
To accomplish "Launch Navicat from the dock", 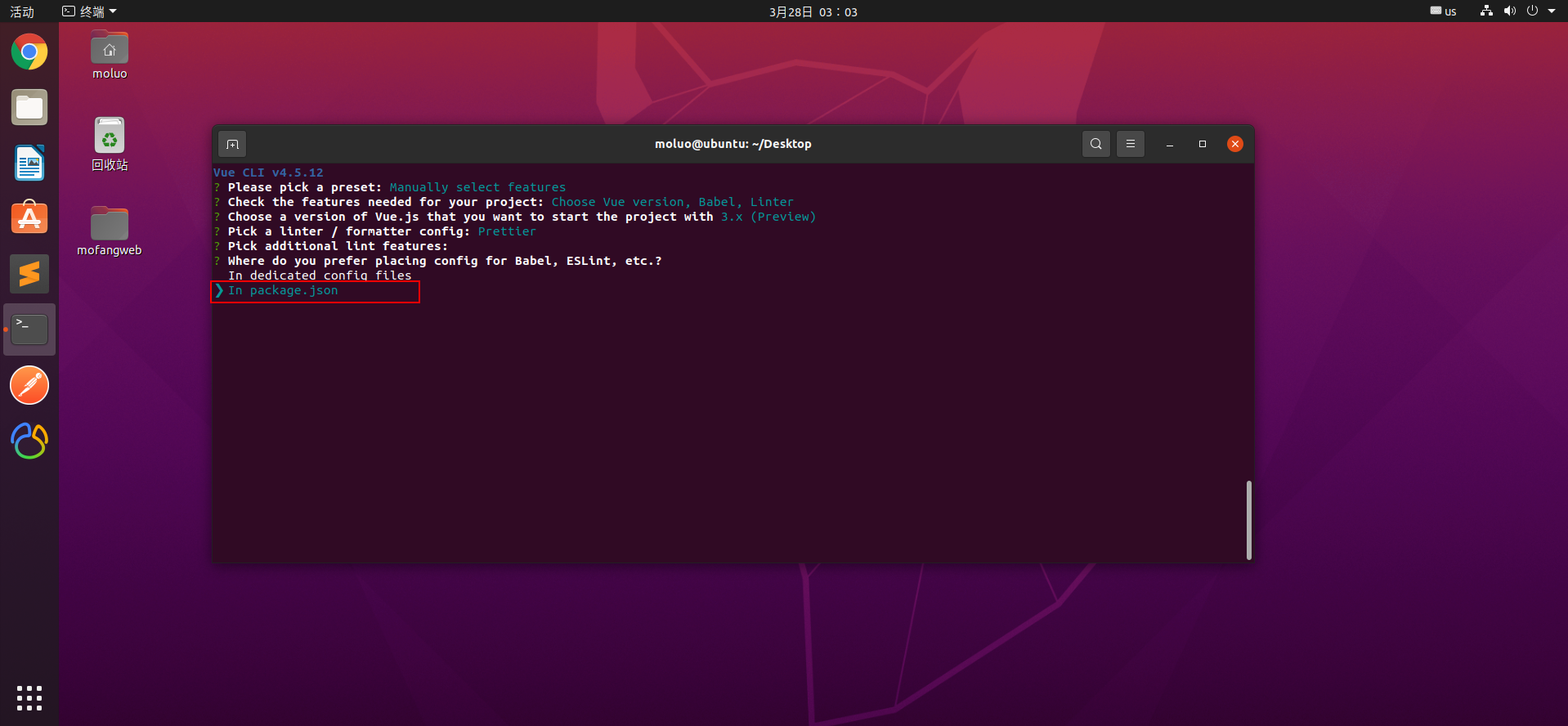I will (29, 441).
